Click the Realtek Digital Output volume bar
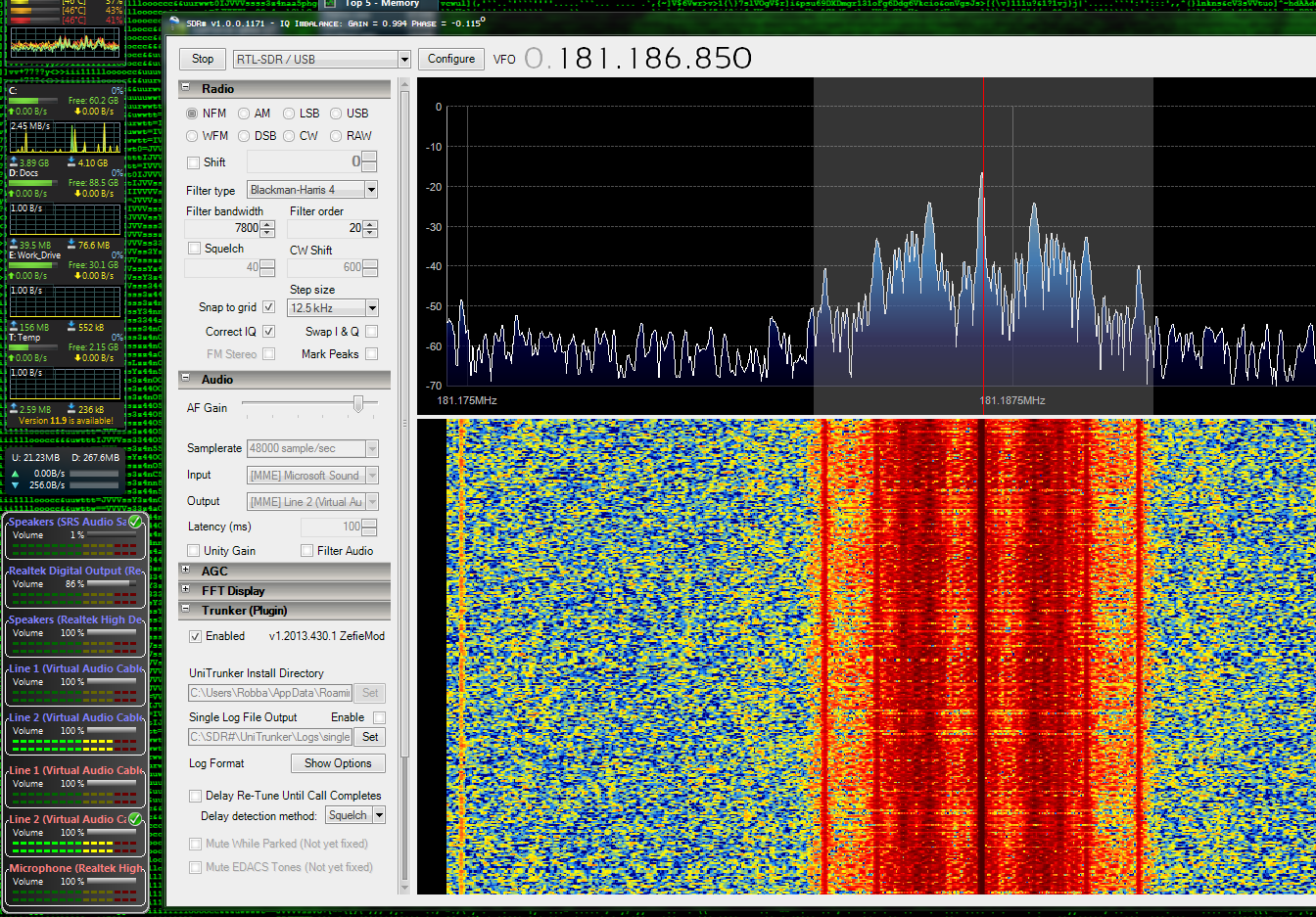Image resolution: width=1316 pixels, height=917 pixels. click(x=112, y=584)
